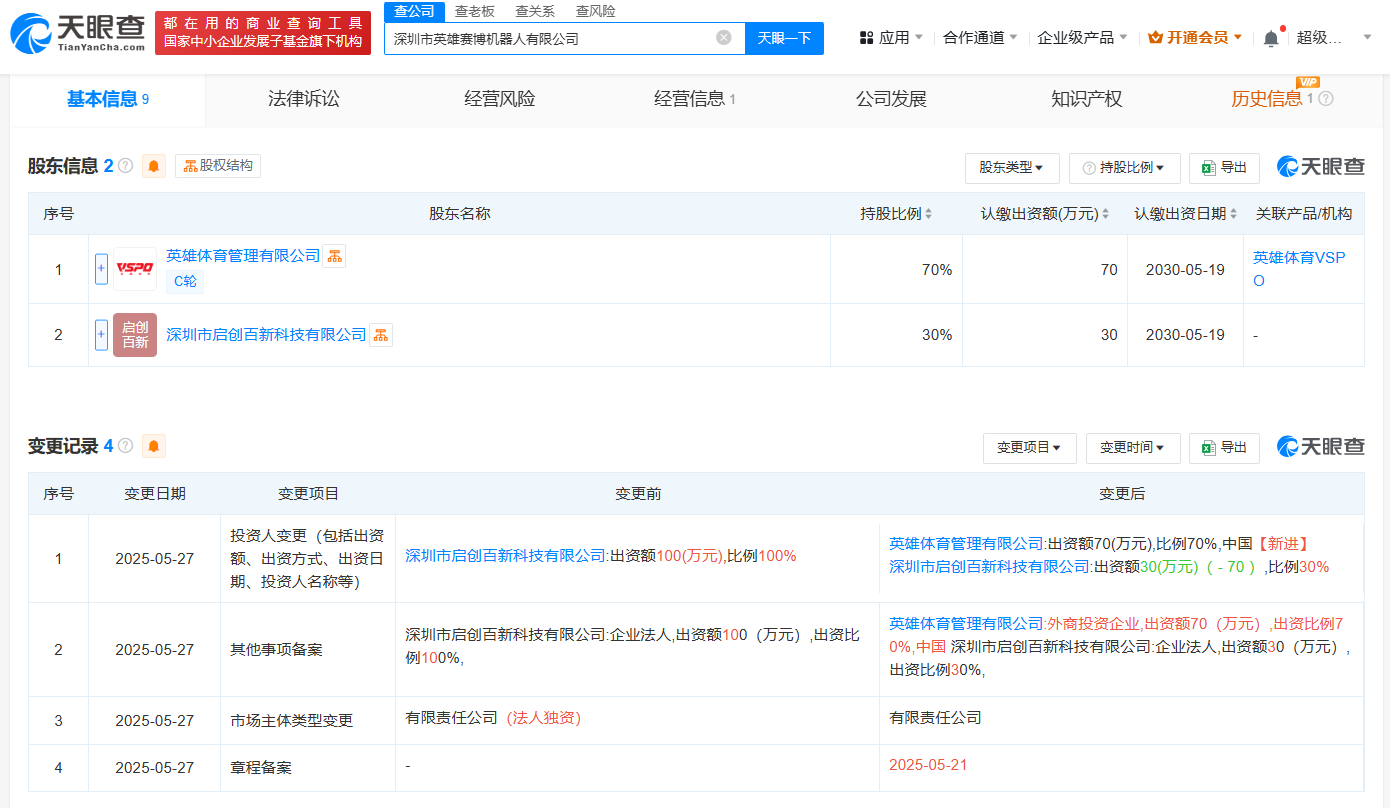This screenshot has height=808, width=1390.
Task: Click the bell icon beside 股东信息
Action: tap(154, 166)
